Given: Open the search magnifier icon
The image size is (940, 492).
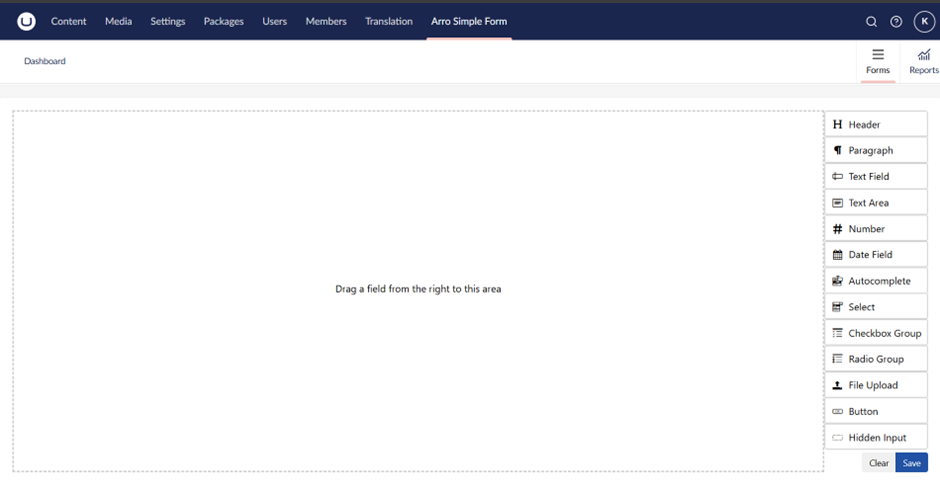Looking at the screenshot, I should [x=871, y=22].
